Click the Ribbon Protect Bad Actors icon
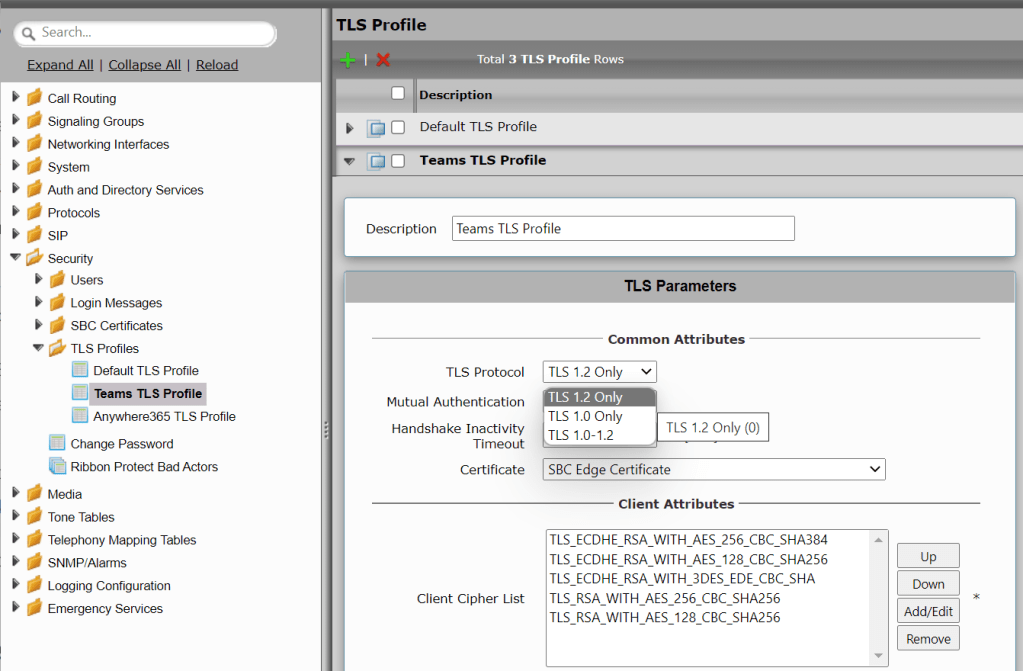The width and height of the screenshot is (1023, 671). pyautogui.click(x=58, y=467)
